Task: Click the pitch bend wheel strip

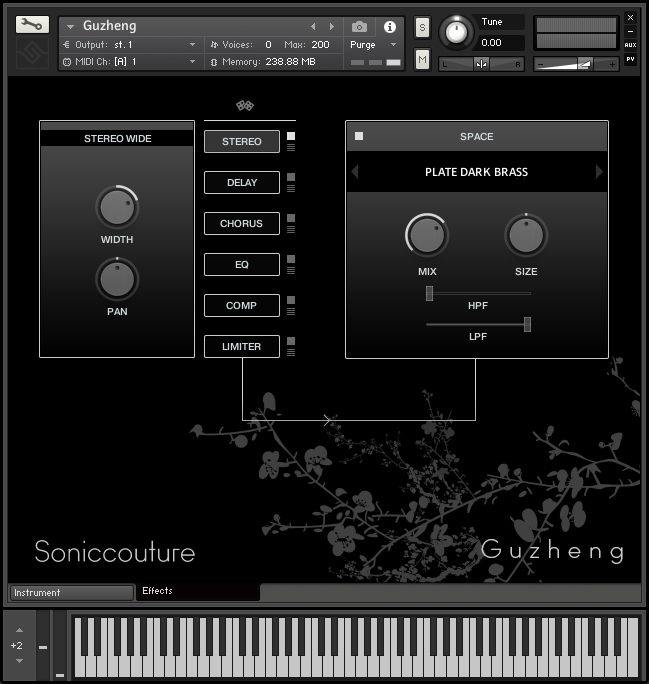Action: (43, 645)
